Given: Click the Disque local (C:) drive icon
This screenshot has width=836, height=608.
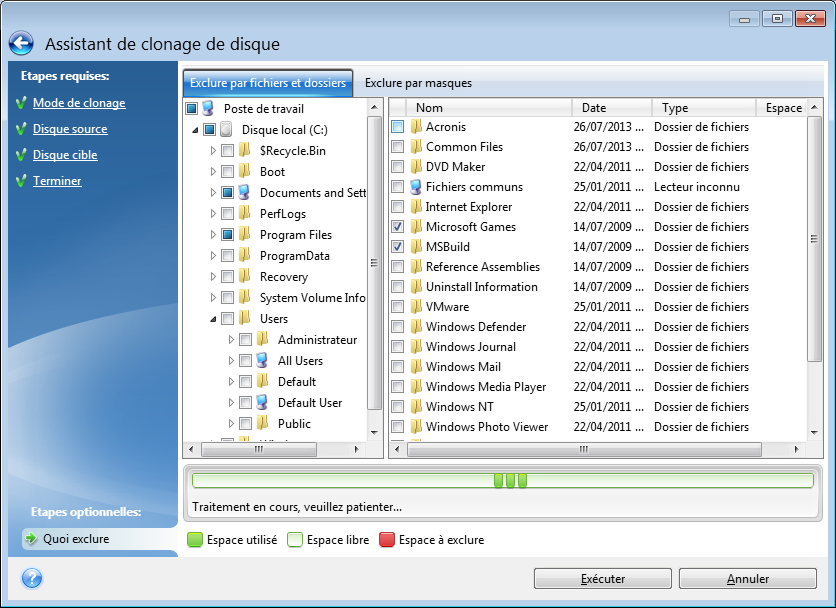Looking at the screenshot, I should tap(226, 129).
